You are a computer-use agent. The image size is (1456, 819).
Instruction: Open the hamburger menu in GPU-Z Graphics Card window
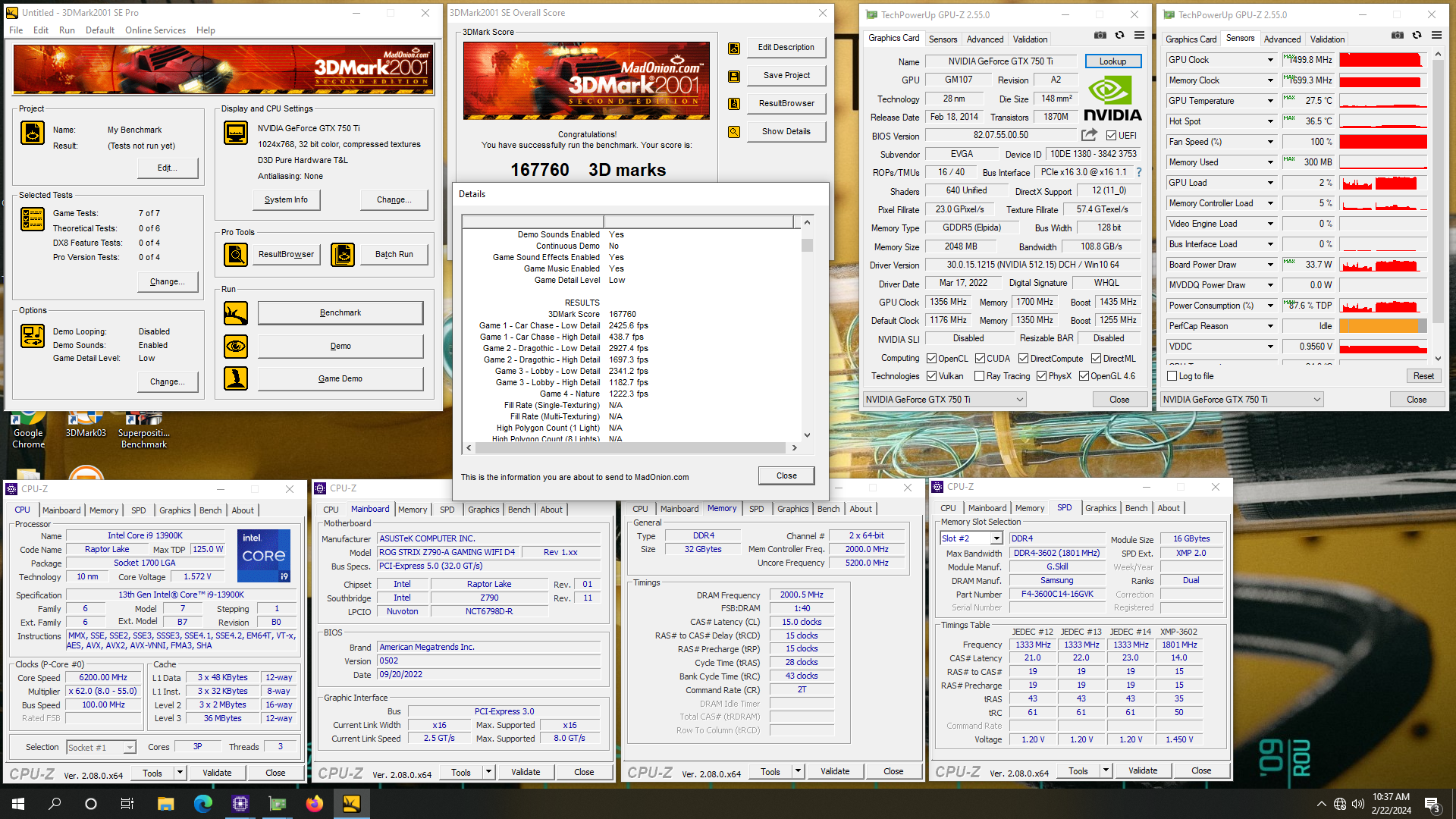pos(1139,35)
